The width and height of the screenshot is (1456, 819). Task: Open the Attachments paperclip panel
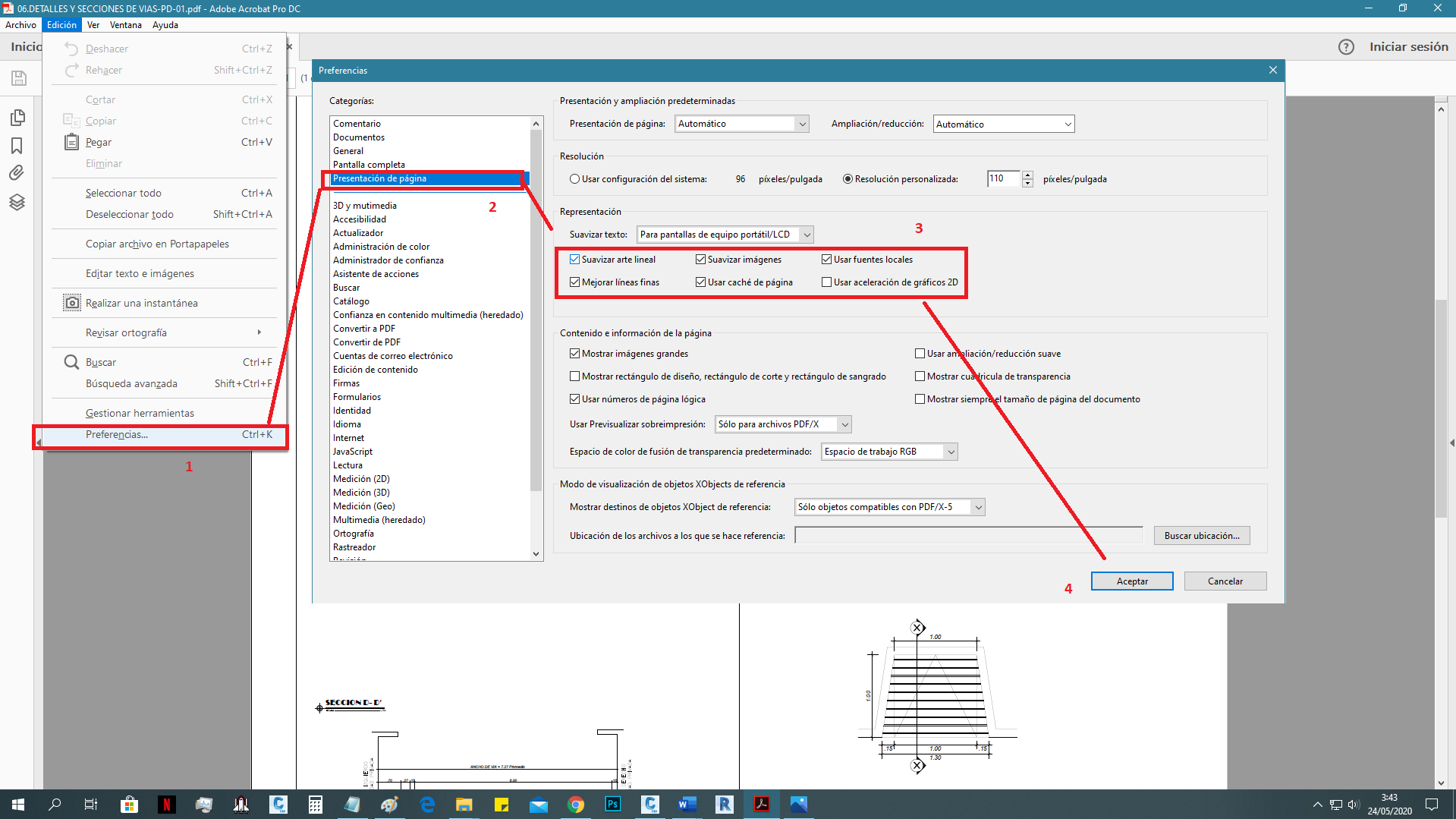click(x=17, y=173)
